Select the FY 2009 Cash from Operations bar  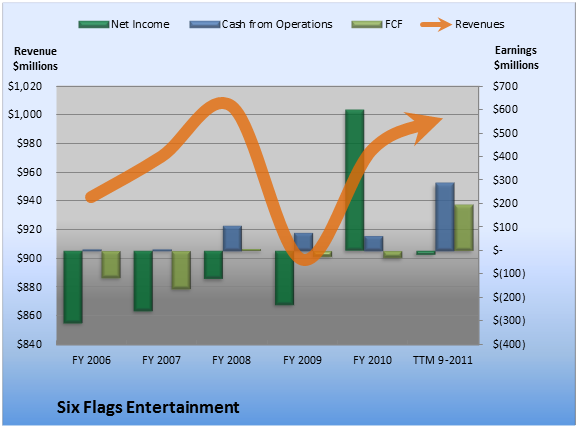[304, 242]
